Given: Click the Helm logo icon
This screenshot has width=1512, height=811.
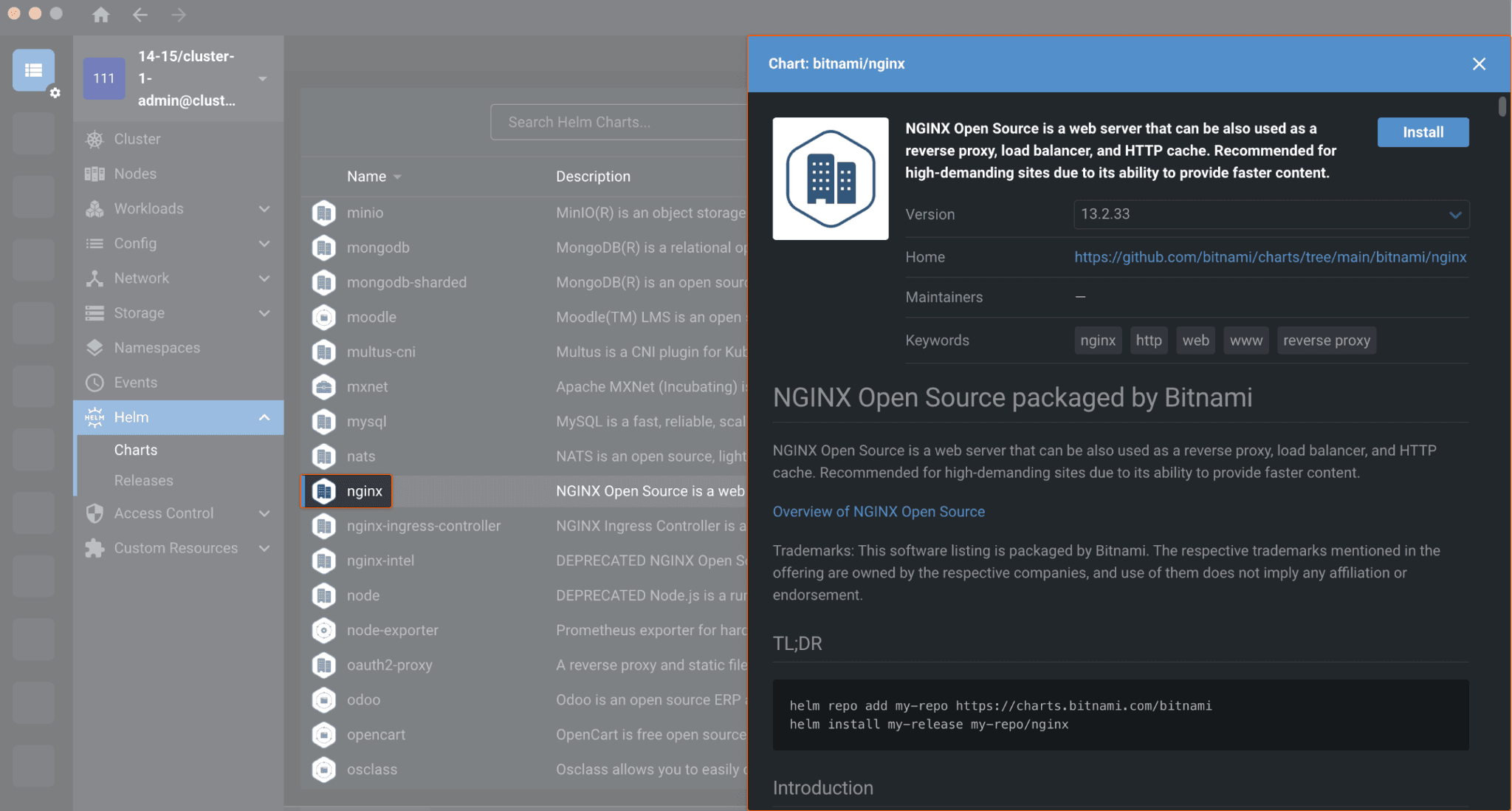Looking at the screenshot, I should pos(94,417).
